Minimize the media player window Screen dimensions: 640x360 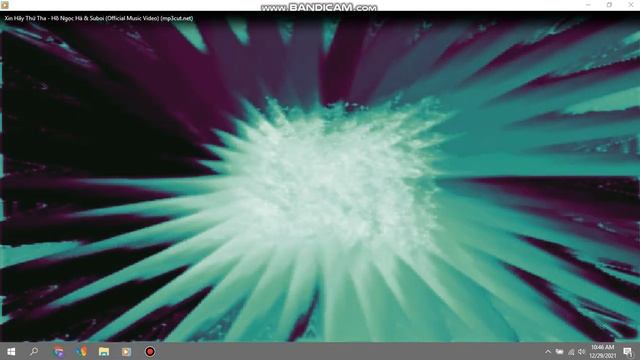point(588,5)
